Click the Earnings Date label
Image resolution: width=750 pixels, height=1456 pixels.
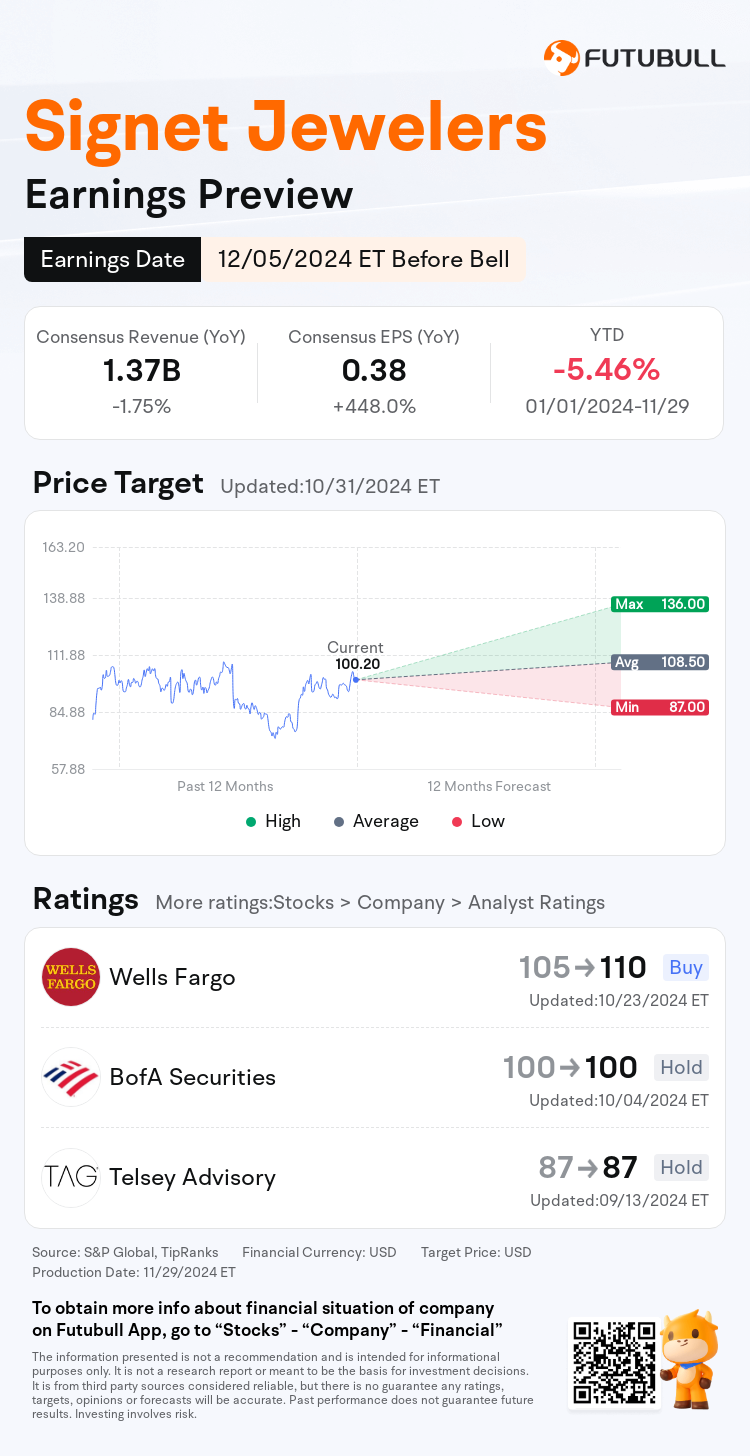[x=113, y=260]
